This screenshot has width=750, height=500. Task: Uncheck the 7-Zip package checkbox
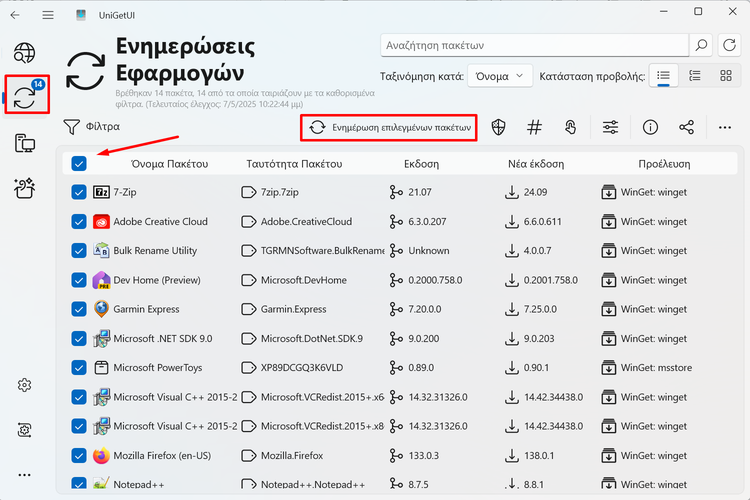point(79,192)
